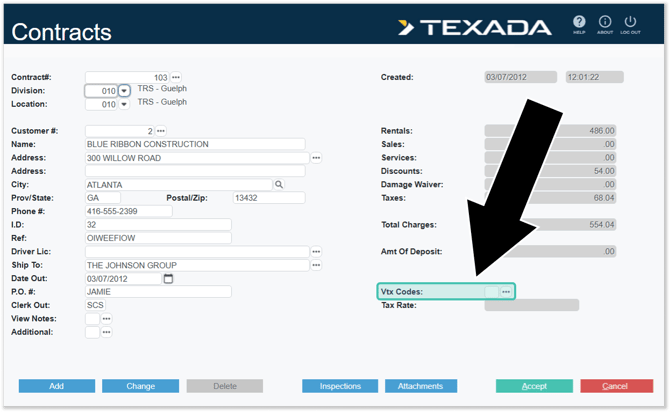
Task: Click Ref field OIWEEFIOW
Action: [159, 238]
